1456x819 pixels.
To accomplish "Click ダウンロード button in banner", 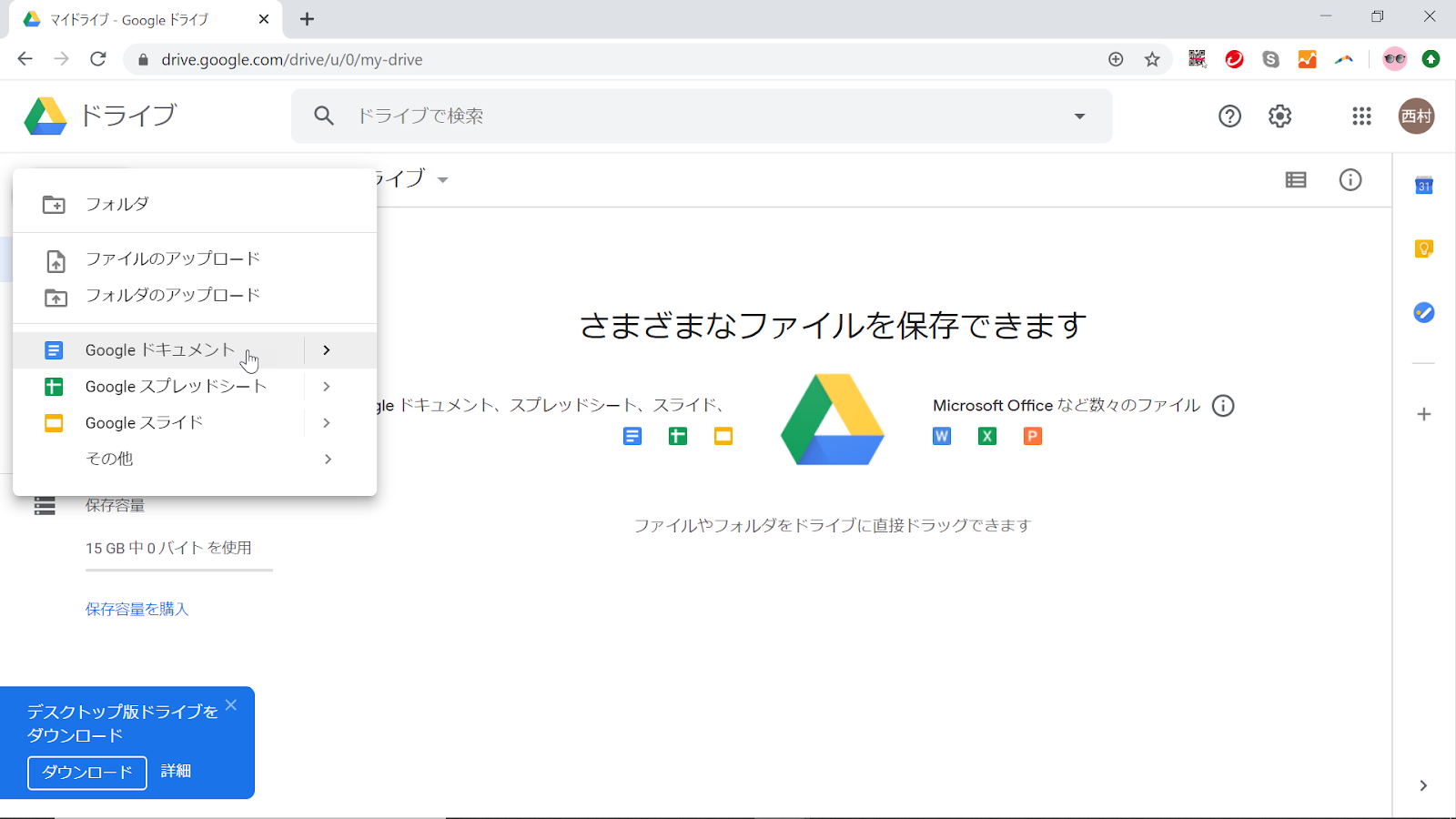I will click(x=87, y=773).
